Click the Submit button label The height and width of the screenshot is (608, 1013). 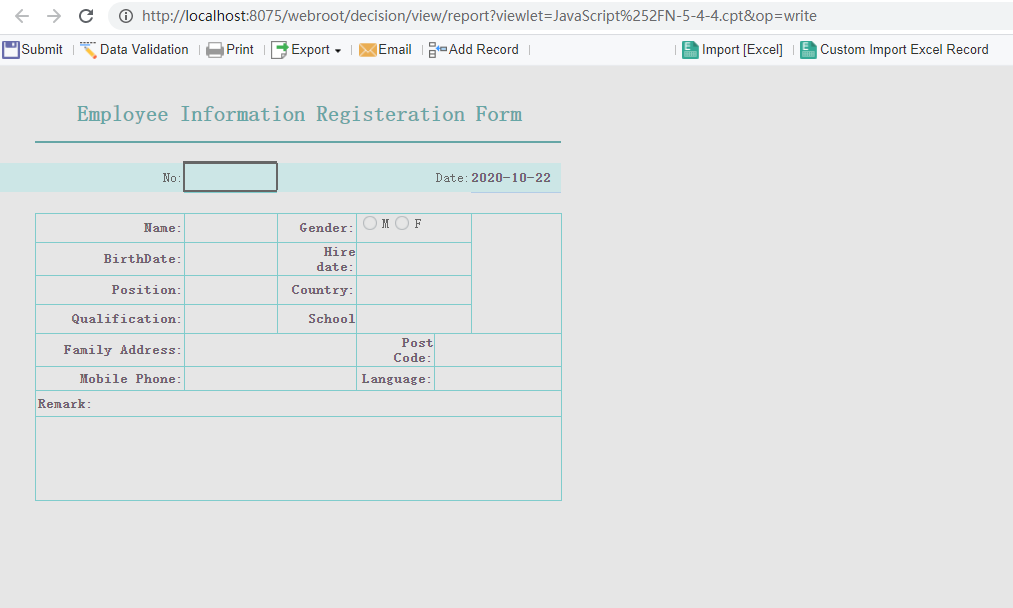point(42,50)
